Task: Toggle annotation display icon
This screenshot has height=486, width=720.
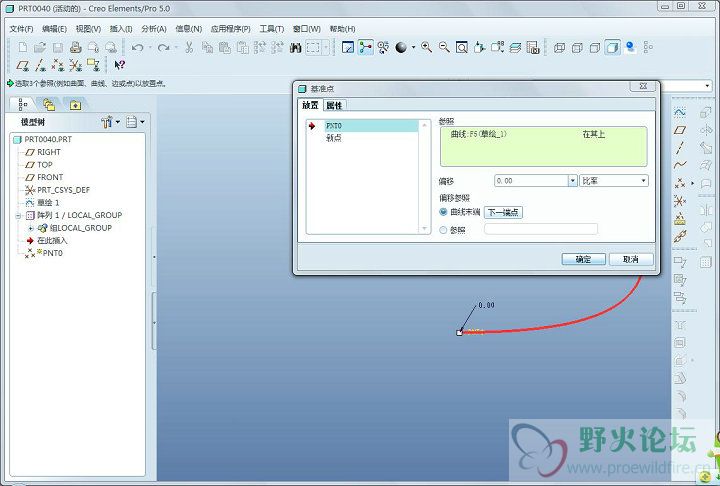Action: [x=93, y=65]
